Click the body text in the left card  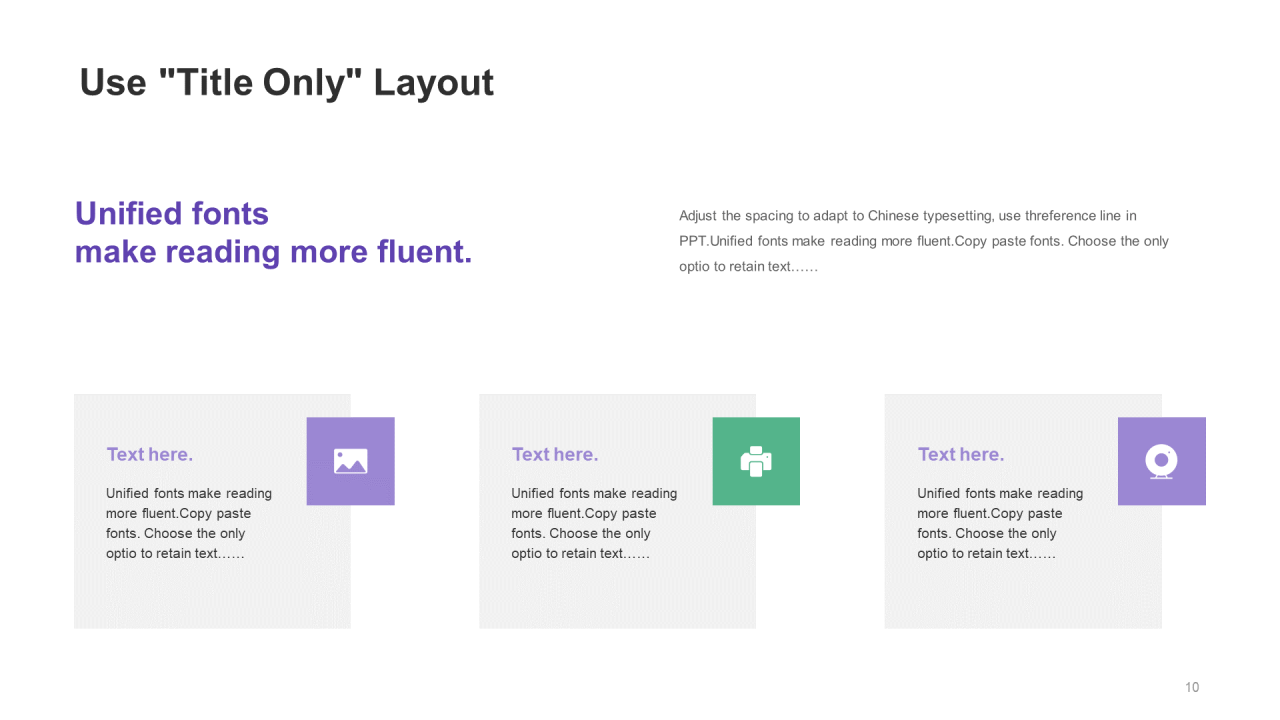188,523
